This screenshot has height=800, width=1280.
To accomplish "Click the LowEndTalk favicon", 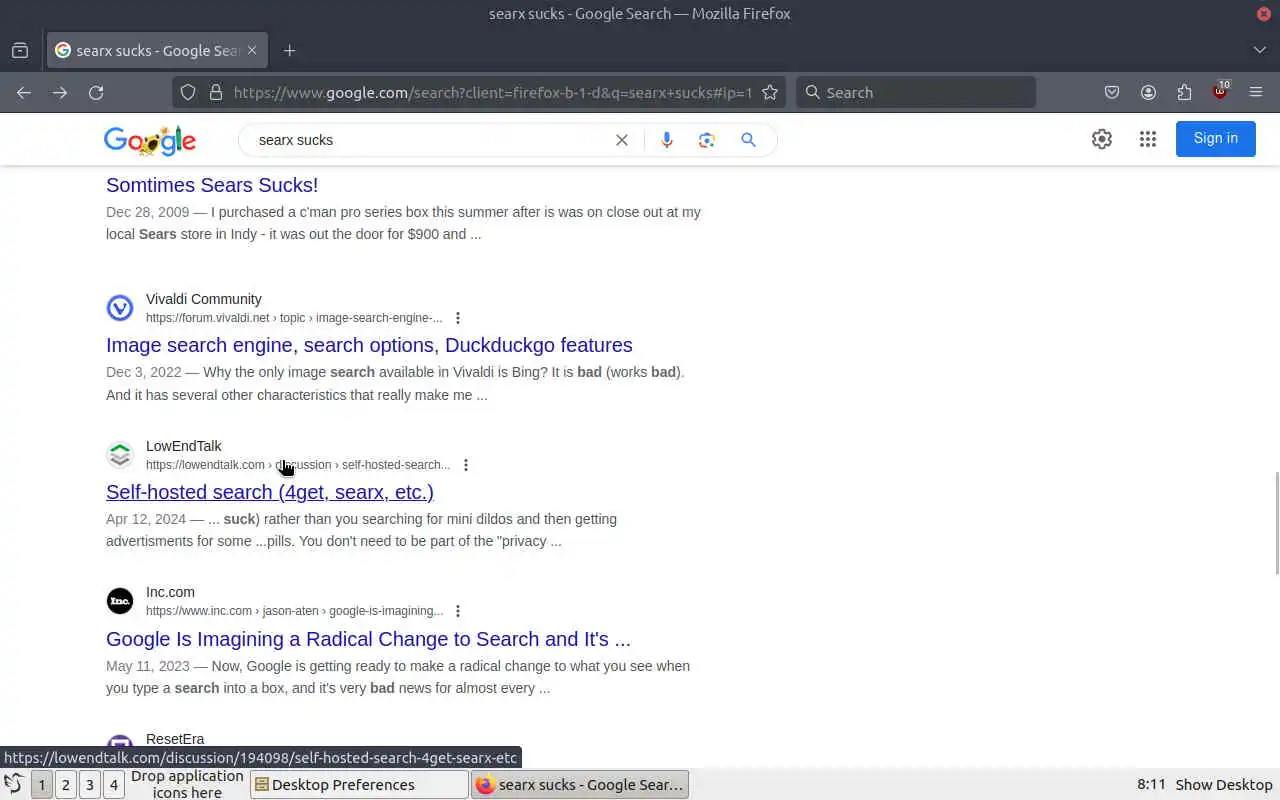I will (120, 455).
